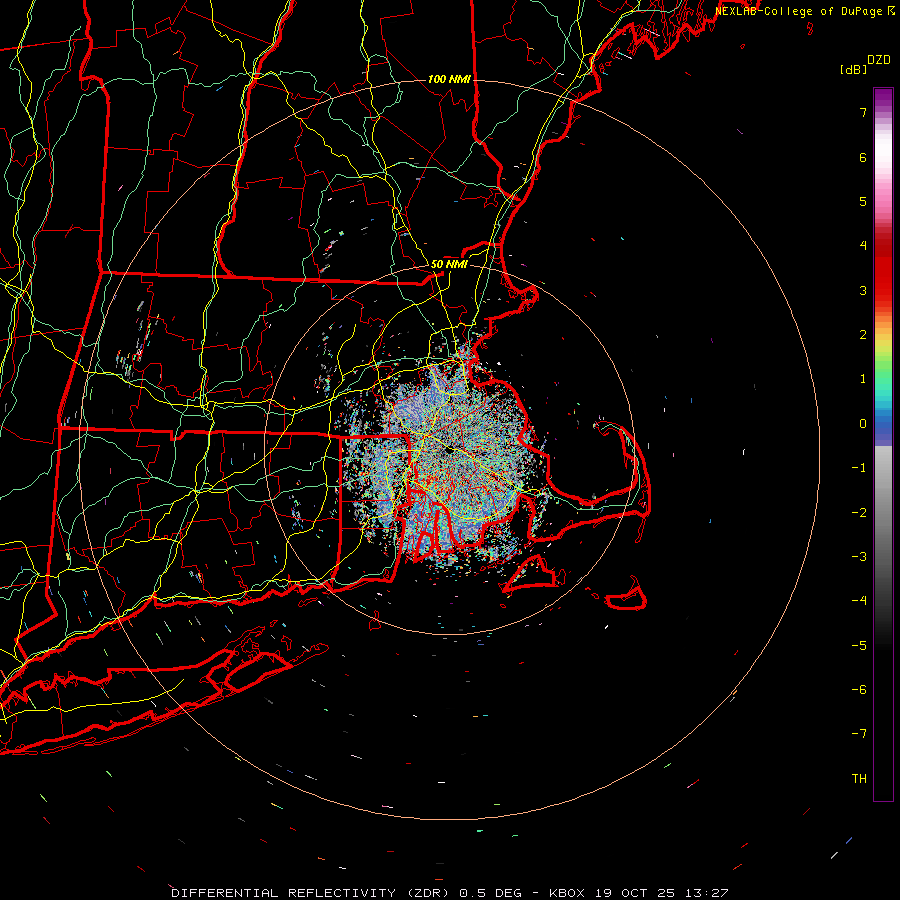900x900 pixels.
Task: Click the 19 OCT 25 13:27 timestamp
Action: 660,893
